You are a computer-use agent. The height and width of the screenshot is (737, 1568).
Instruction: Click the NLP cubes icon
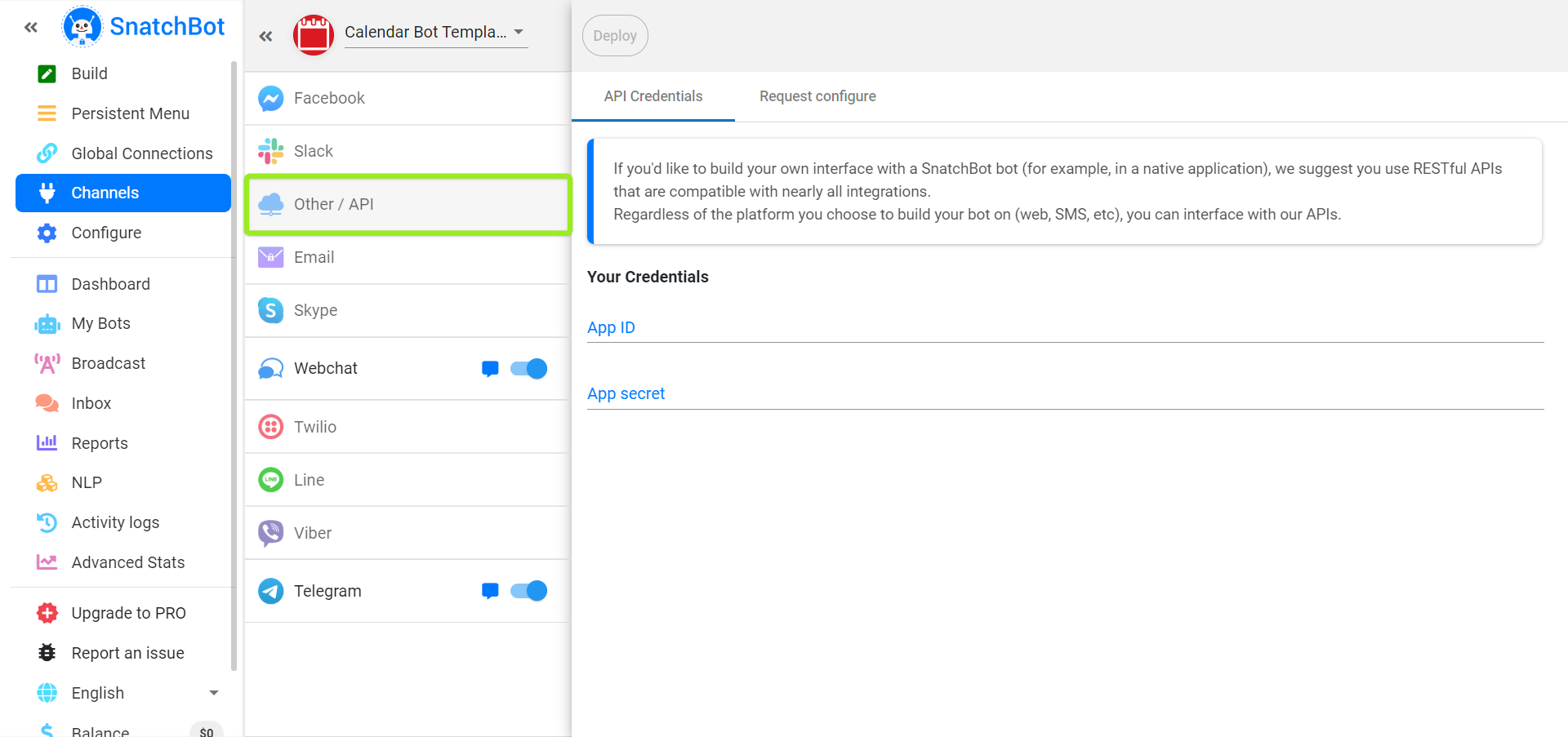[x=47, y=483]
